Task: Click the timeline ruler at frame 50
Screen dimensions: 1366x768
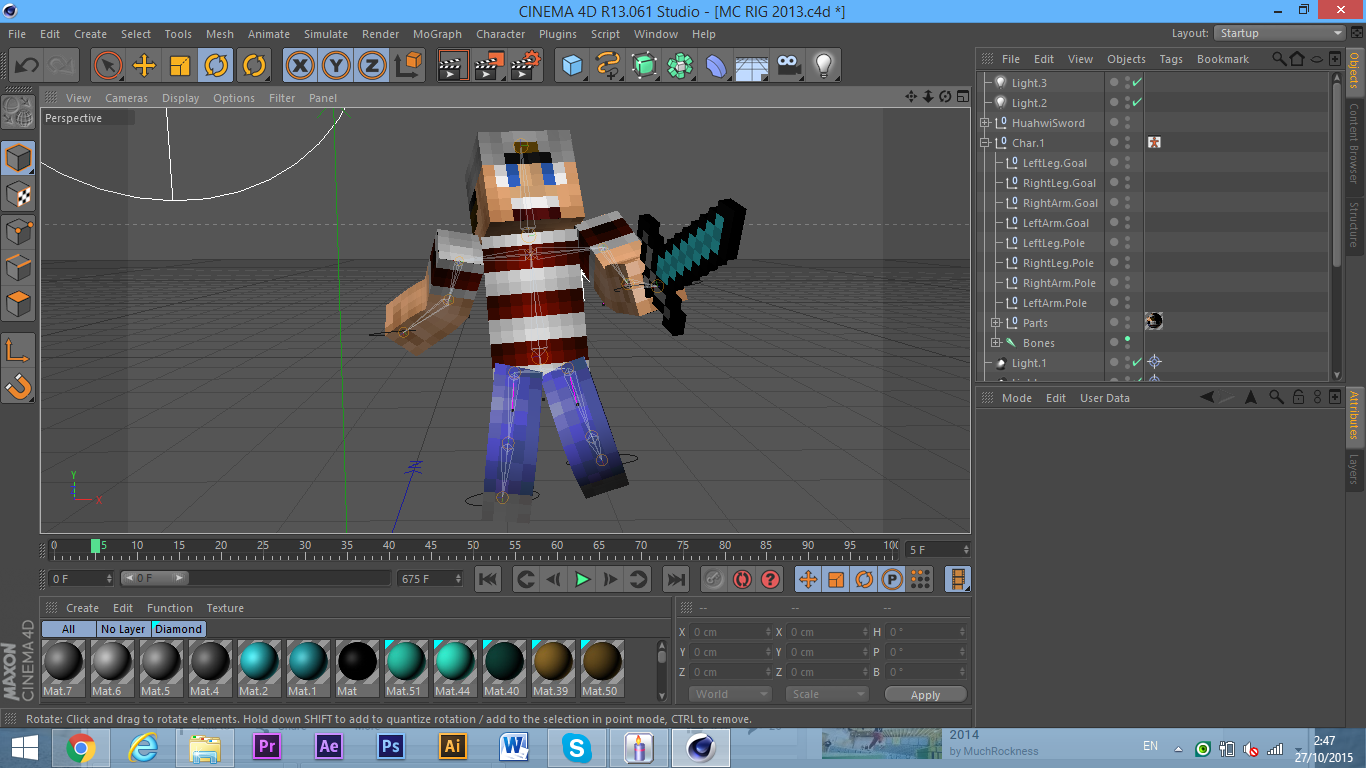Action: click(473, 546)
